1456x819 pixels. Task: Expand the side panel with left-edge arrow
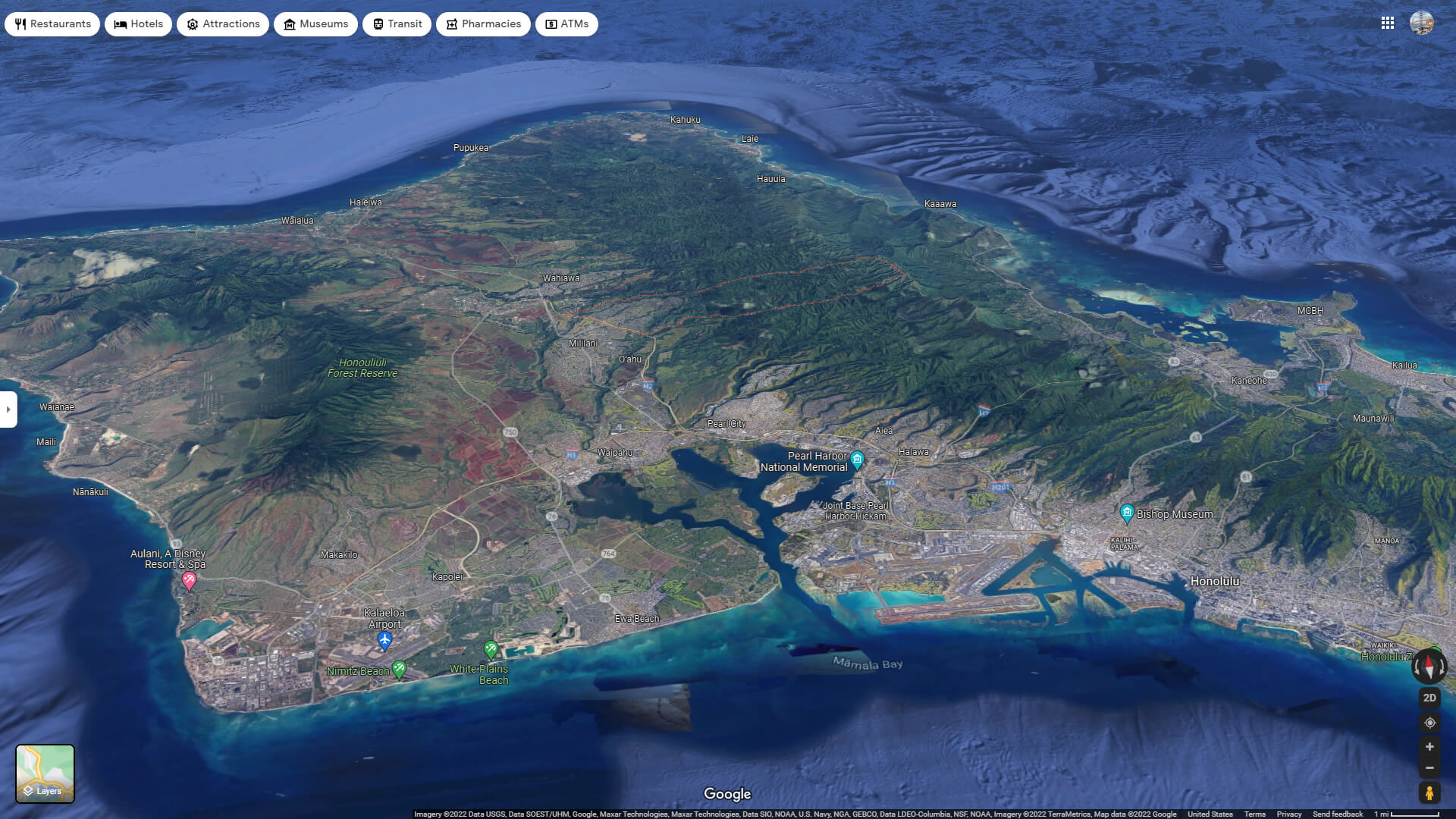(x=8, y=409)
